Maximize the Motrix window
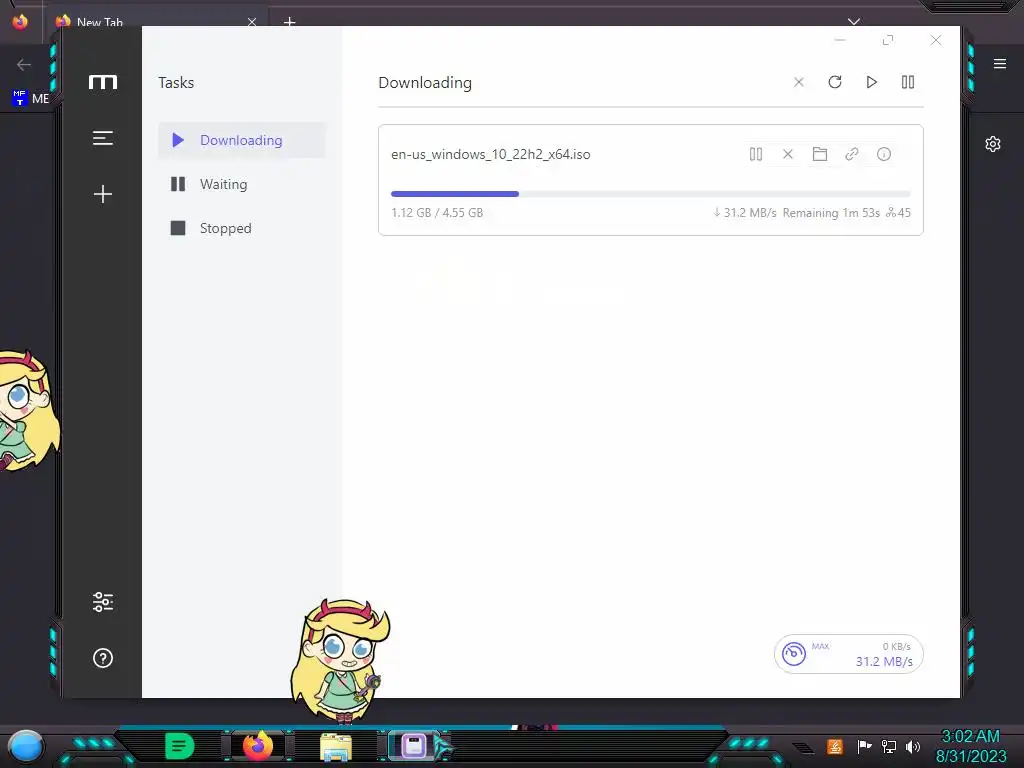The height and width of the screenshot is (768, 1024). click(x=888, y=40)
